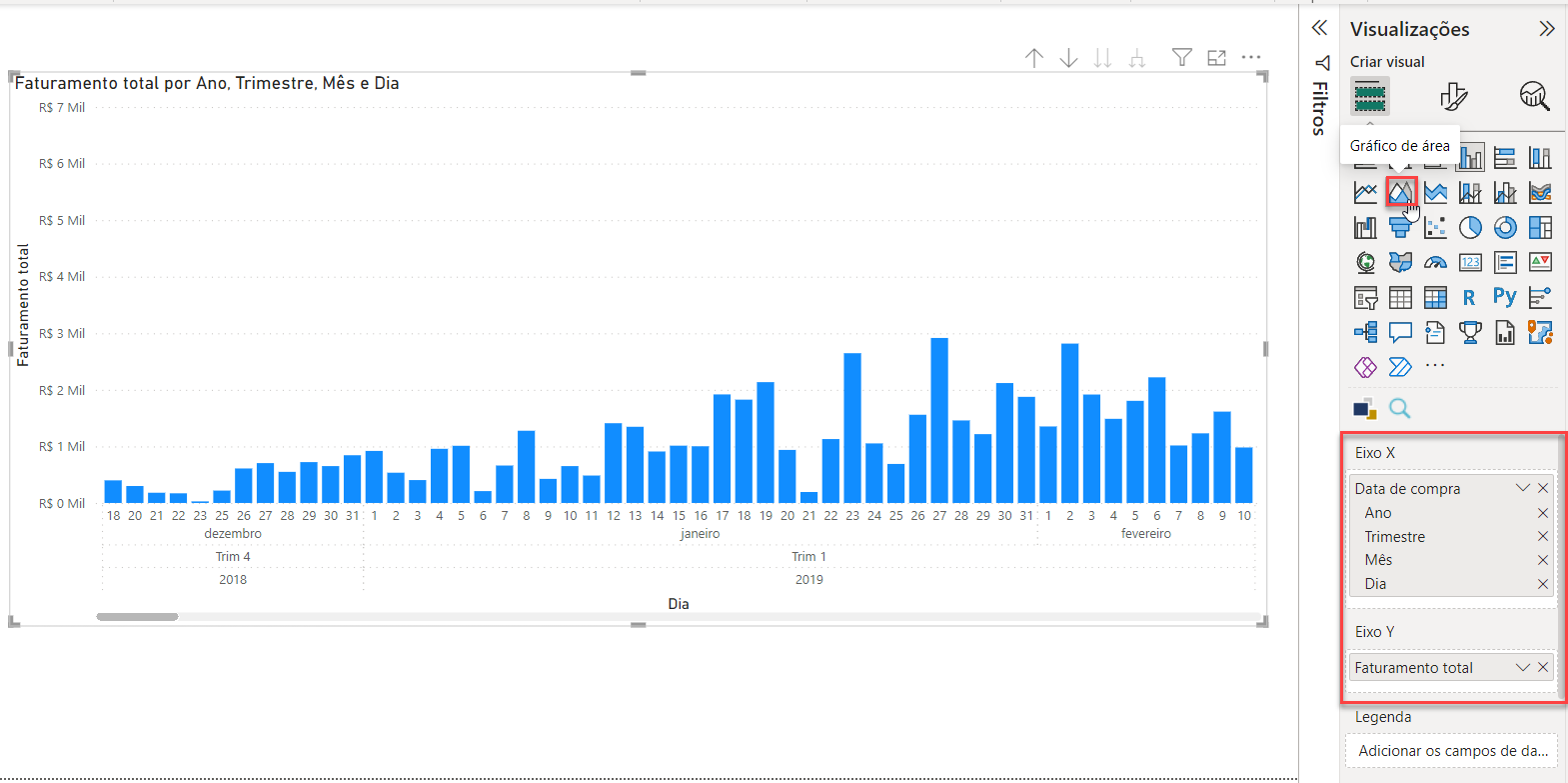Add the Power Automate visual
The height and width of the screenshot is (783, 1568).
coord(1400,367)
